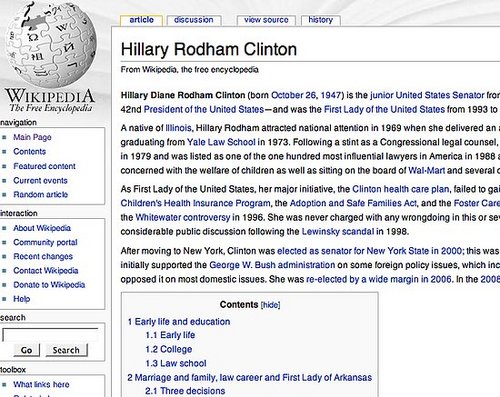Open President of the United States link
Viewport: 500px width, 397px height.
coord(204,109)
